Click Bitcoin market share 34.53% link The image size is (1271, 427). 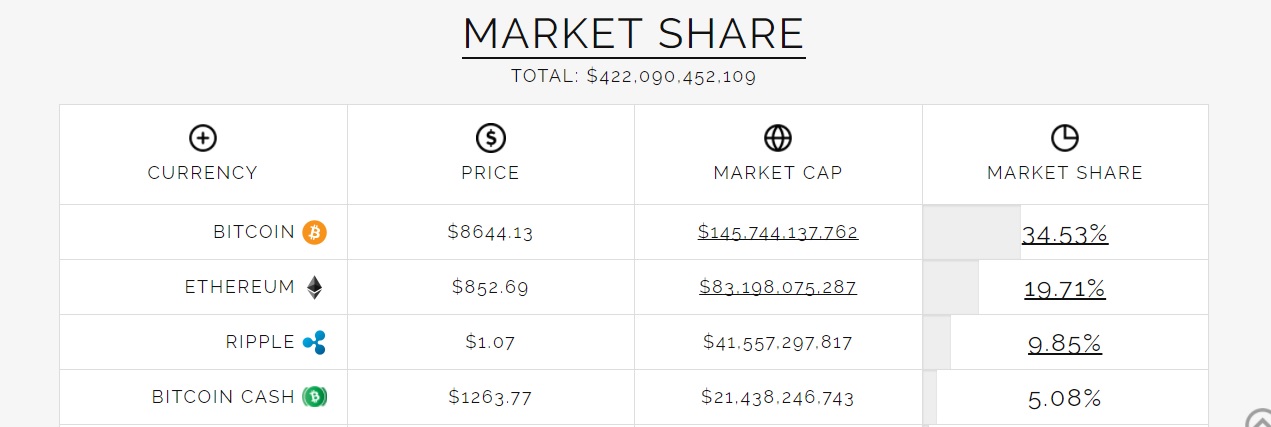(x=1065, y=235)
